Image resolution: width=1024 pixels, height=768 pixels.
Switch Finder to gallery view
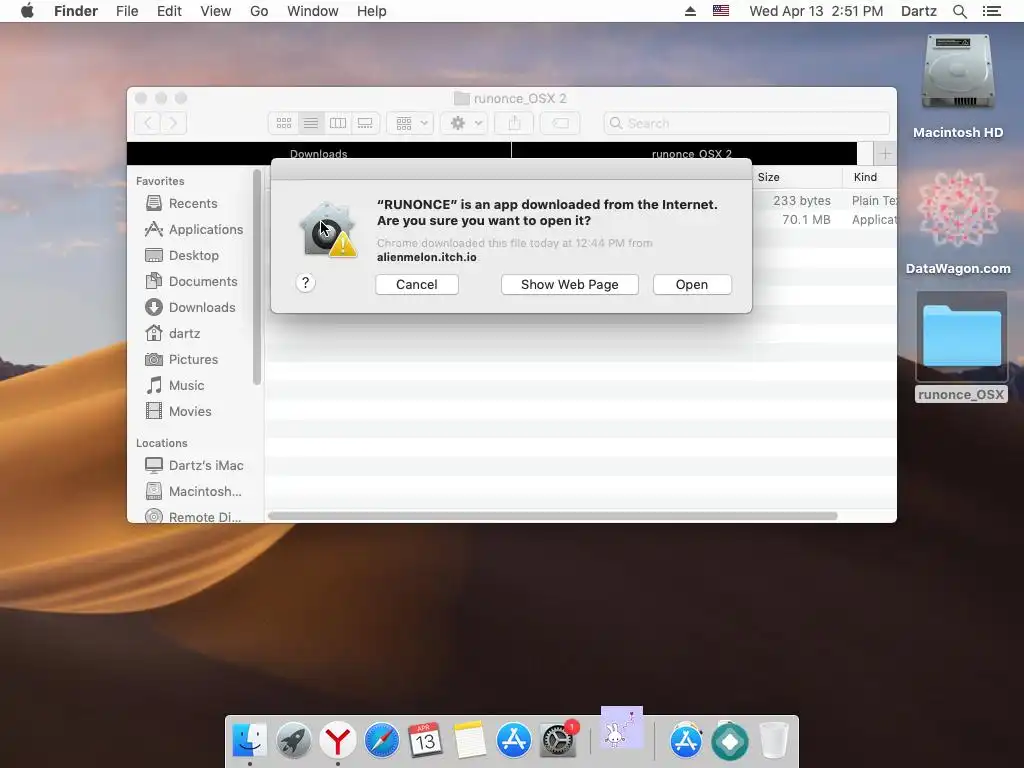(x=365, y=123)
